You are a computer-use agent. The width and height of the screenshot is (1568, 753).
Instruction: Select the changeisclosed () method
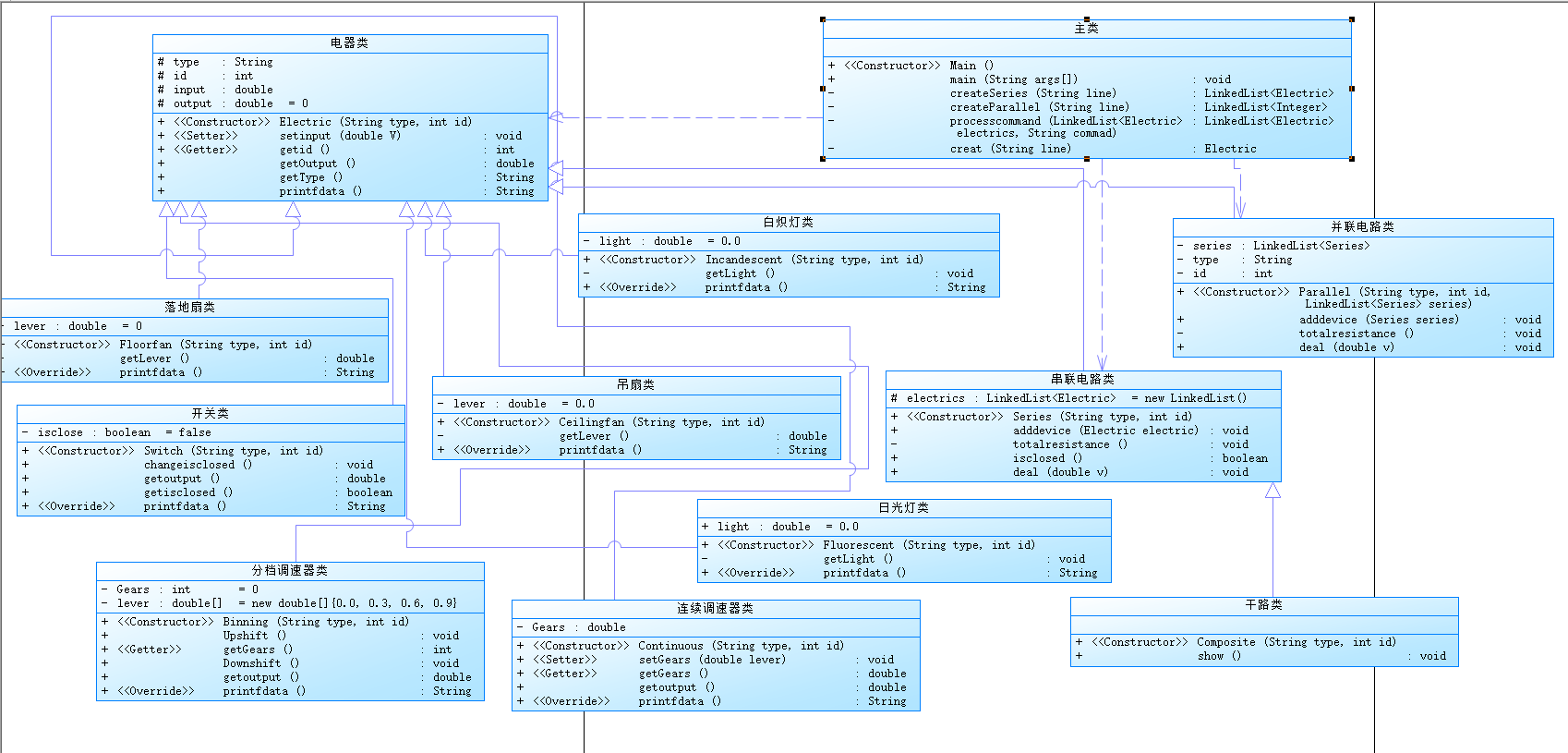[198, 465]
